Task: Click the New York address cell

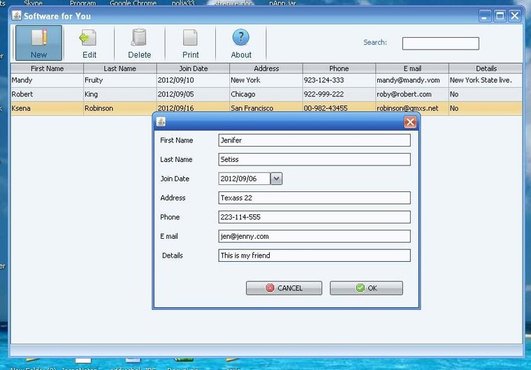Action: tap(266, 80)
